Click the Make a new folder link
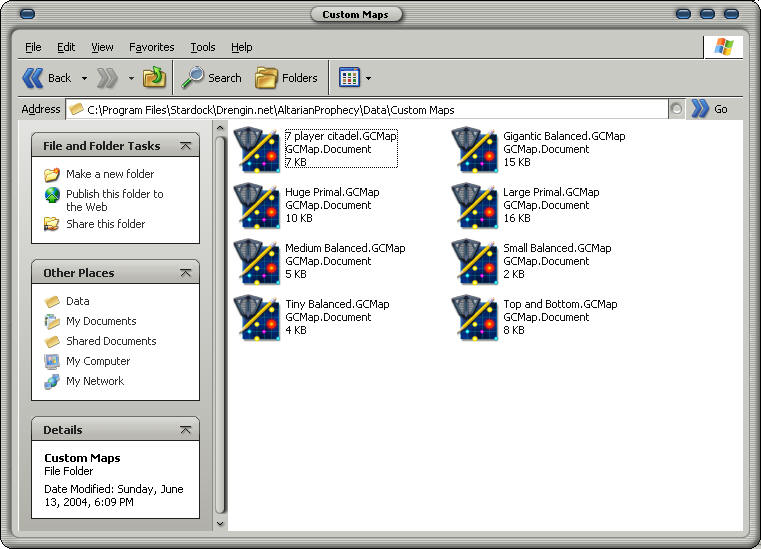The image size is (761, 549). 110,174
